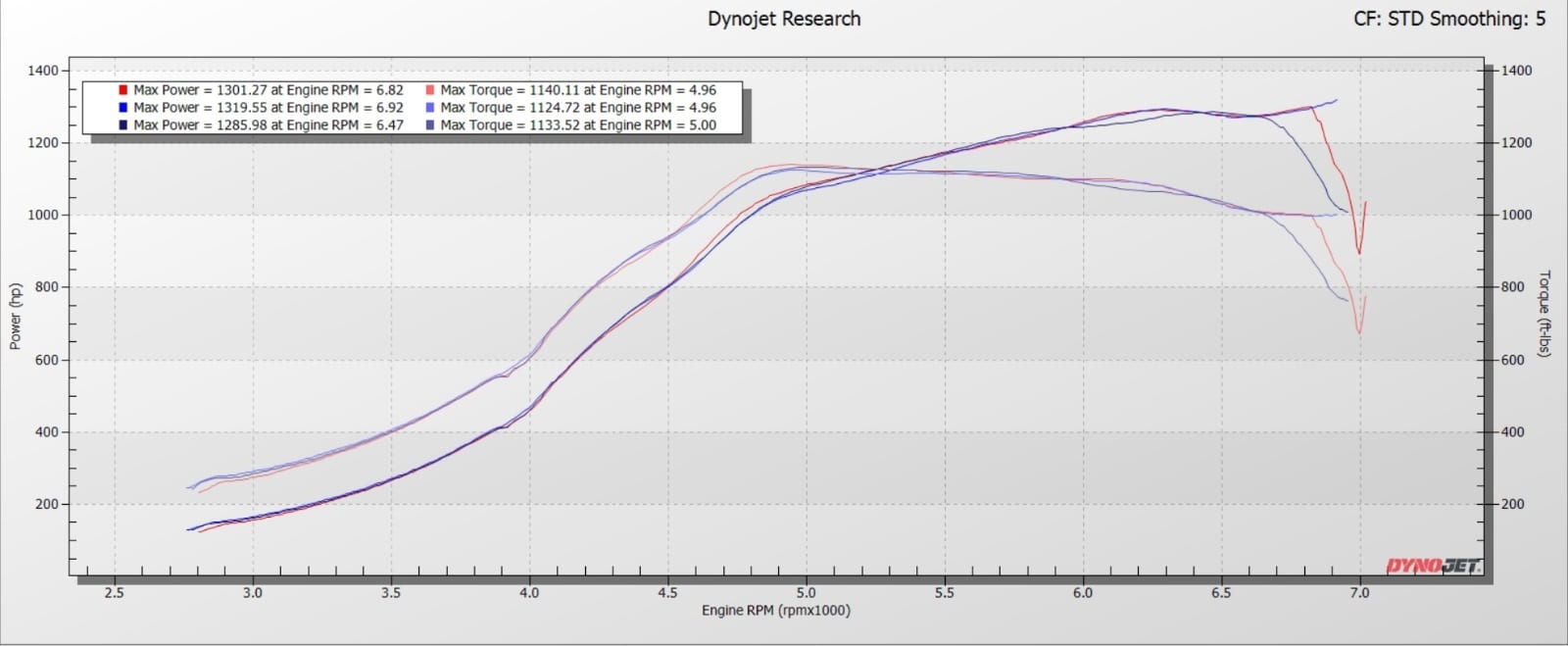Click the 1400 label on the left Power axis
Image resolution: width=1568 pixels, height=646 pixels.
[x=44, y=71]
